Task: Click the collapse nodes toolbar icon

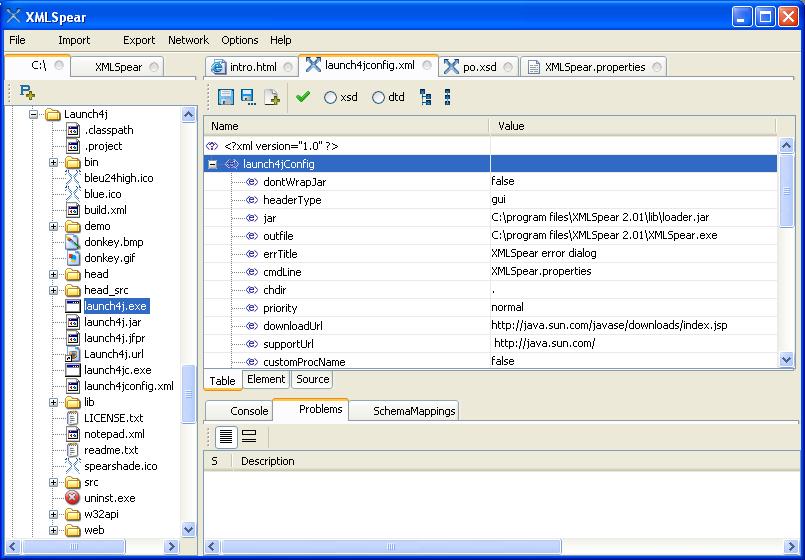Action: pyautogui.click(x=448, y=97)
